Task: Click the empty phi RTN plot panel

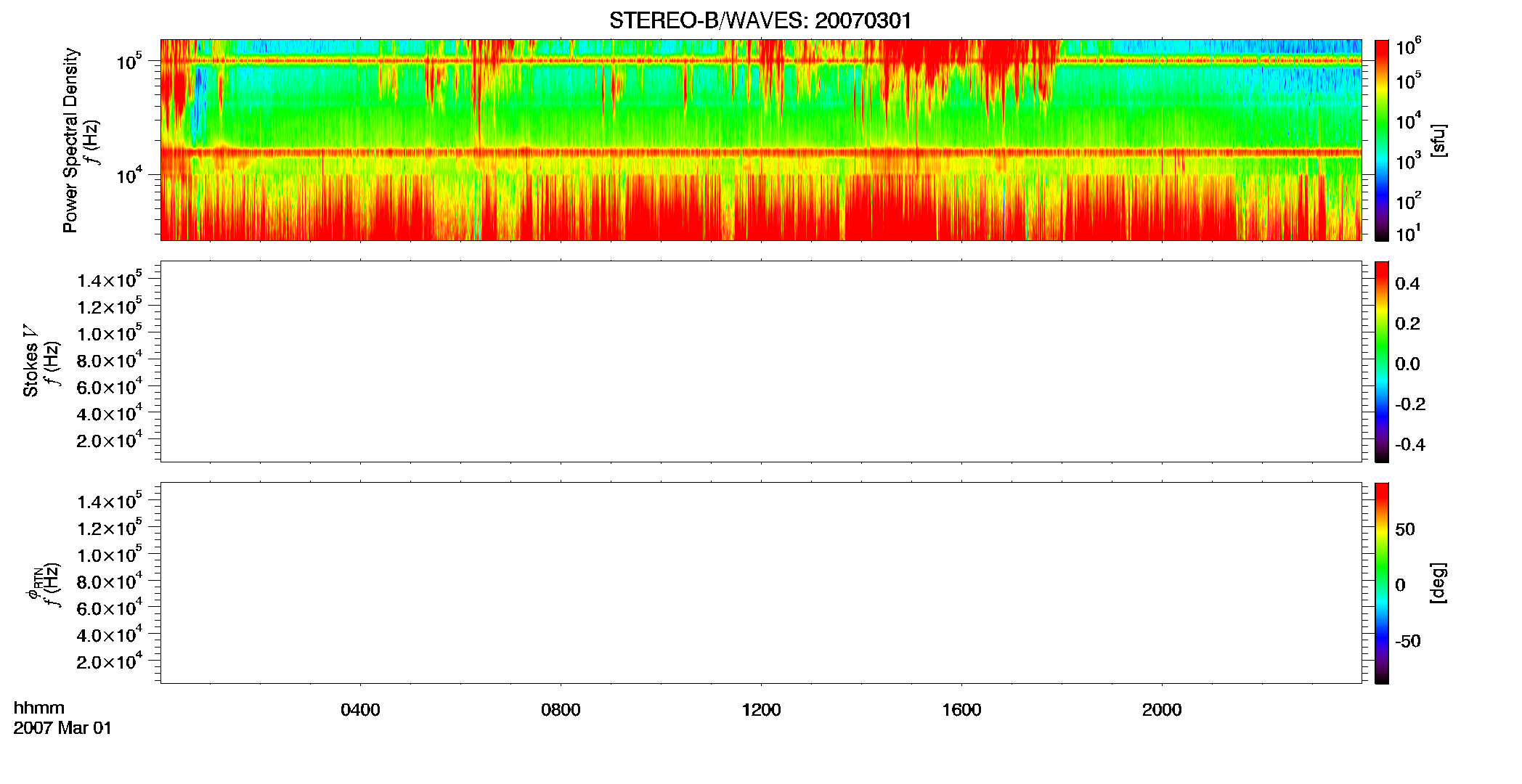Action: [x=761, y=582]
